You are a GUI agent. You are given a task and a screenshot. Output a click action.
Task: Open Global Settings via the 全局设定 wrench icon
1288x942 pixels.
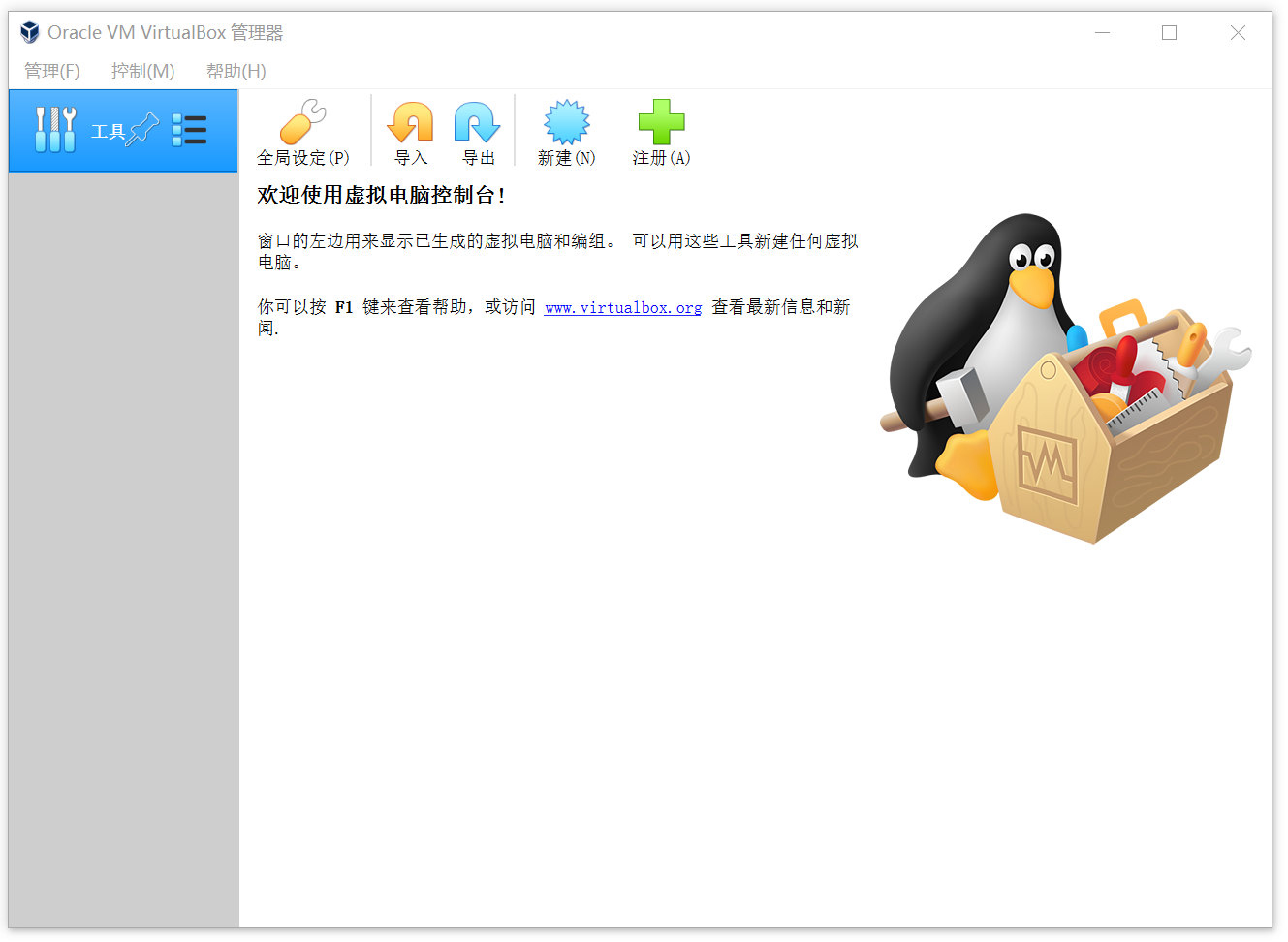[x=303, y=120]
